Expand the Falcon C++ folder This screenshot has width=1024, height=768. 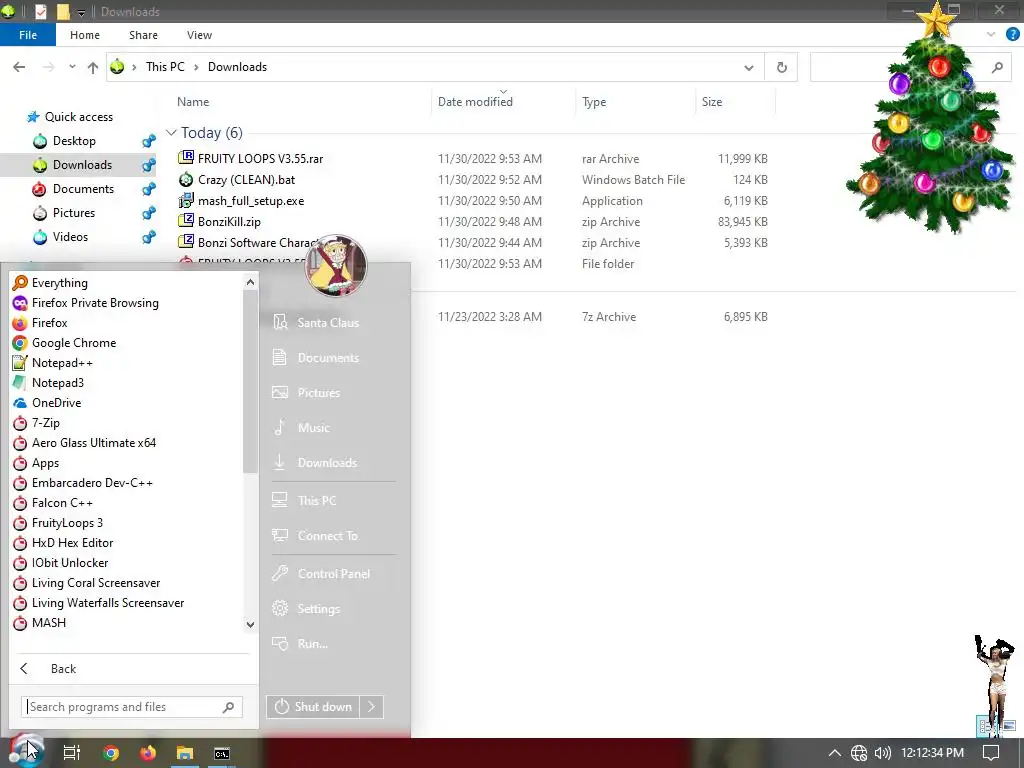53,503
